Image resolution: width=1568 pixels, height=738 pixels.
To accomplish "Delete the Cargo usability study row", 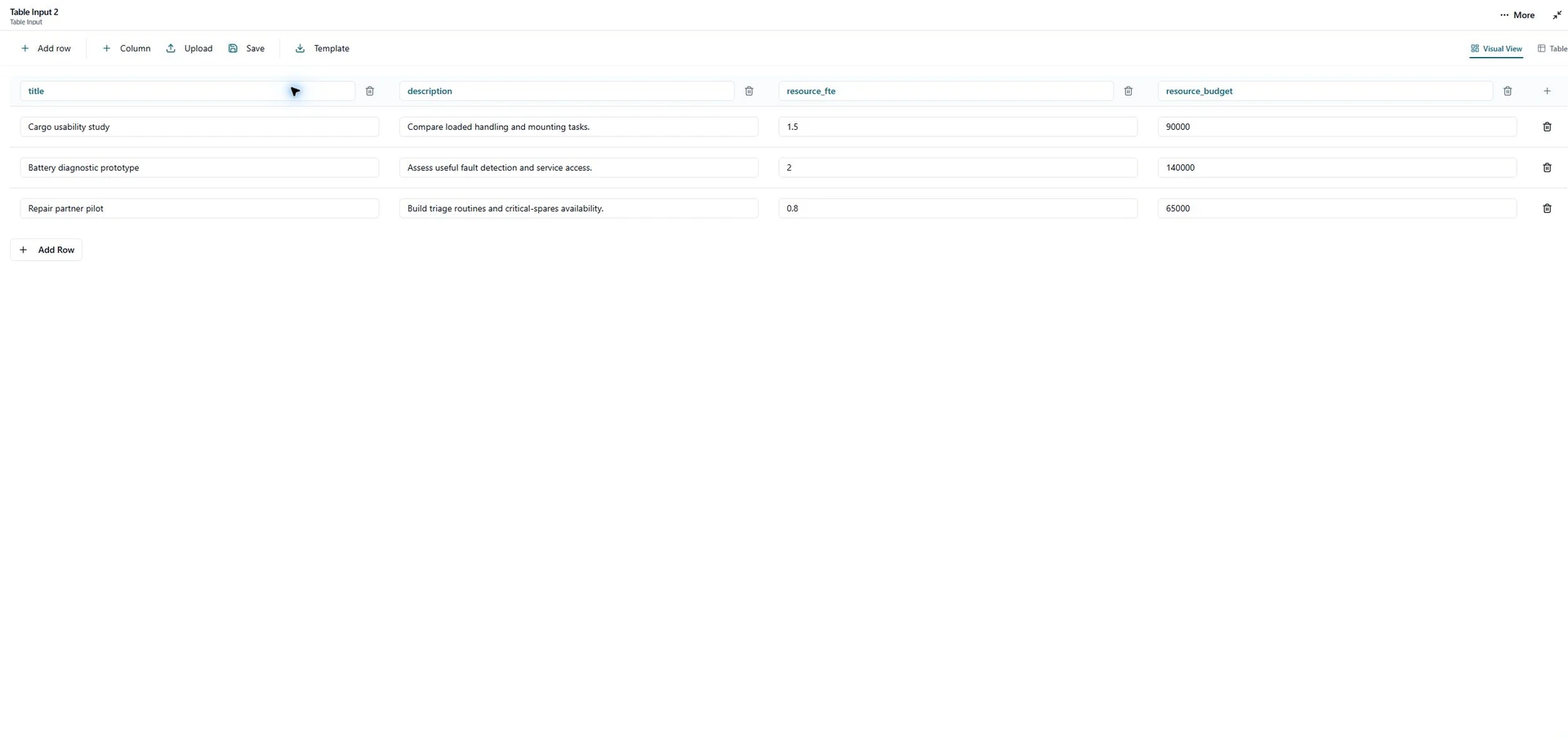I will point(1547,127).
